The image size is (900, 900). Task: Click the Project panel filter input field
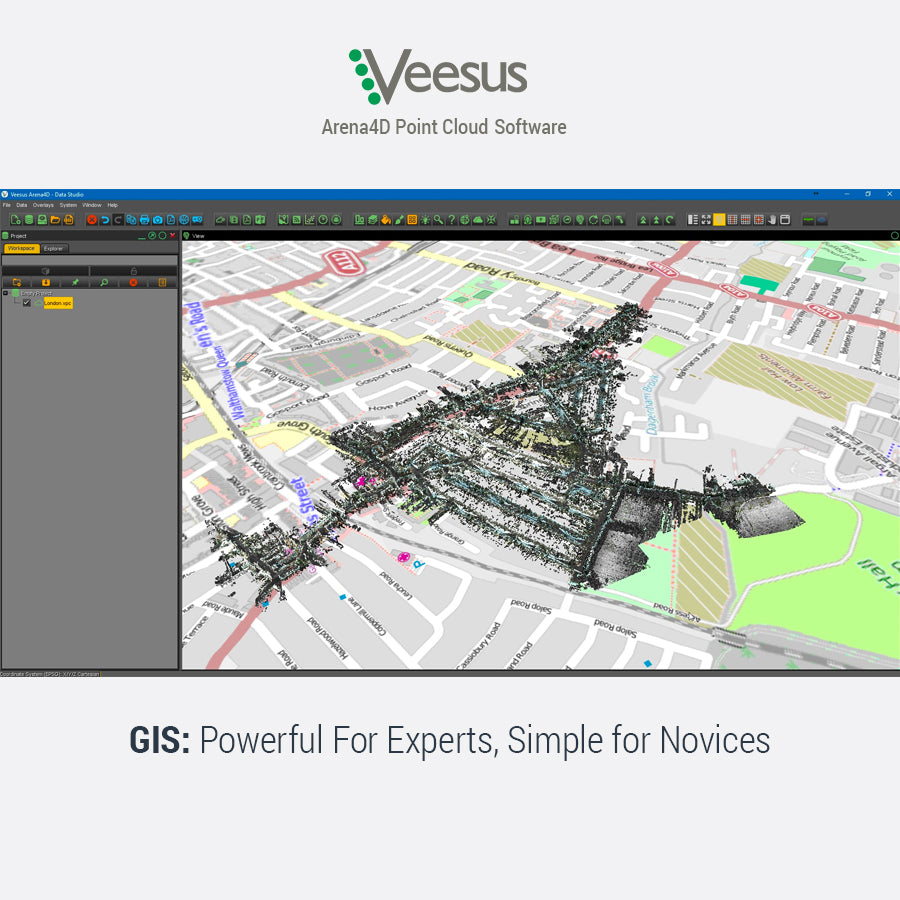[90, 261]
